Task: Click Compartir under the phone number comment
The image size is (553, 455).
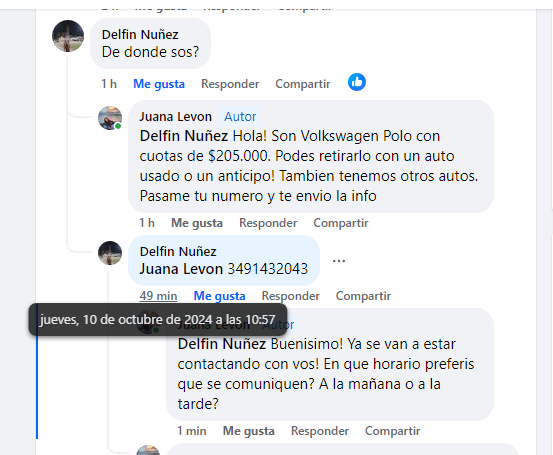Action: click(x=363, y=296)
